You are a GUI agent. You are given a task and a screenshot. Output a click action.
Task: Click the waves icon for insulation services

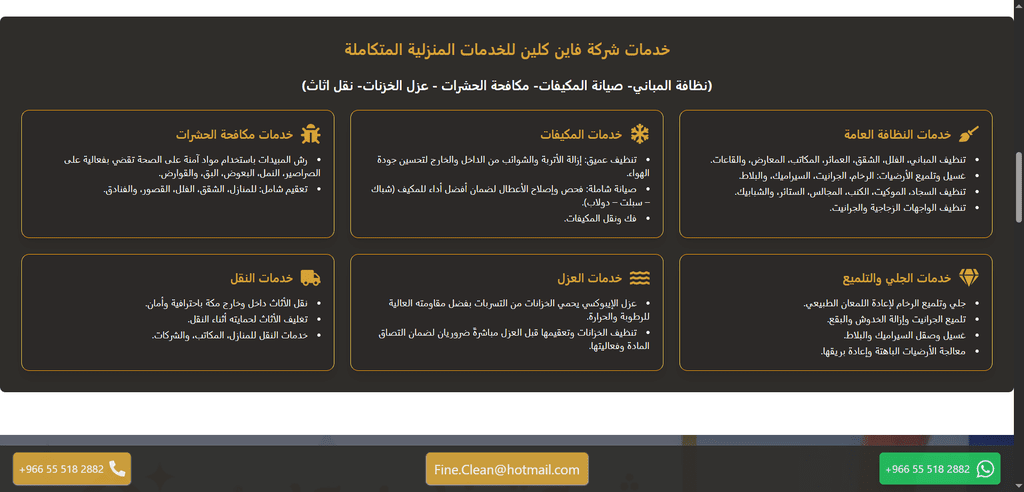(x=640, y=278)
